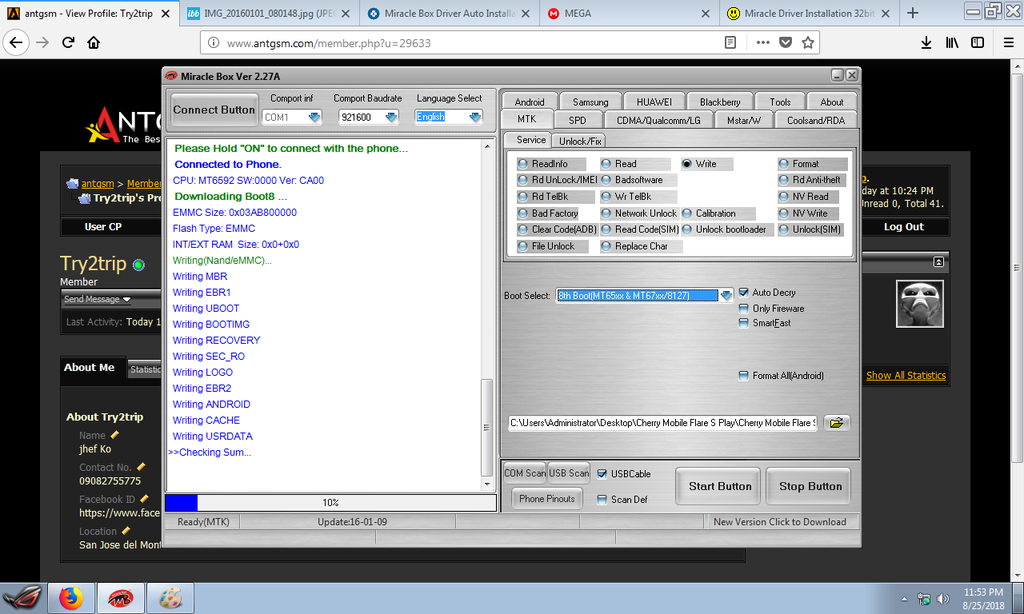Enable the Format All(Android) checkbox

point(743,376)
